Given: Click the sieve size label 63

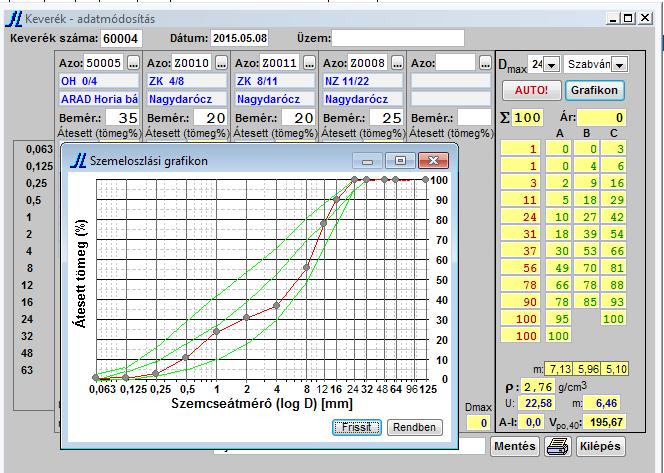Looking at the screenshot, I should click(x=27, y=370).
